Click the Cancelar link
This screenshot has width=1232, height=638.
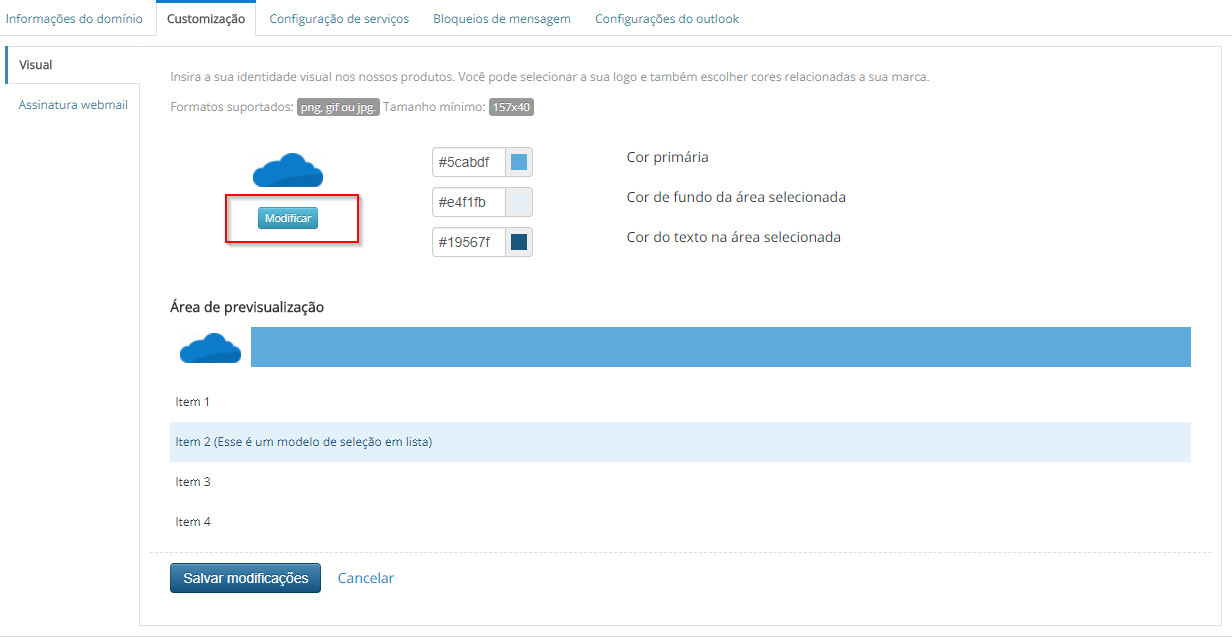click(366, 578)
